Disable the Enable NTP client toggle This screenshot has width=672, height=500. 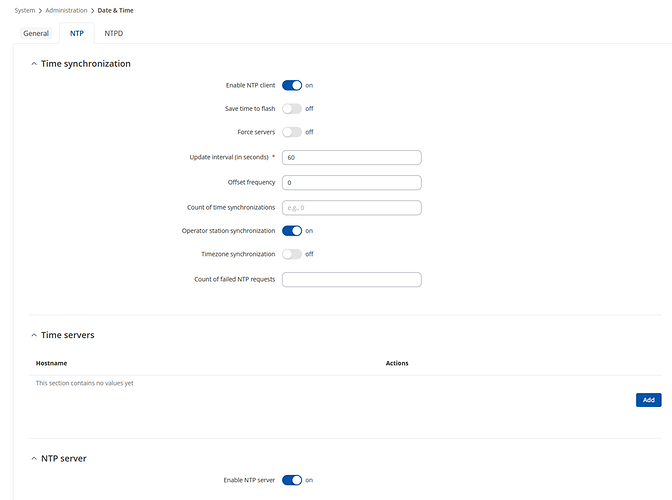click(292, 85)
